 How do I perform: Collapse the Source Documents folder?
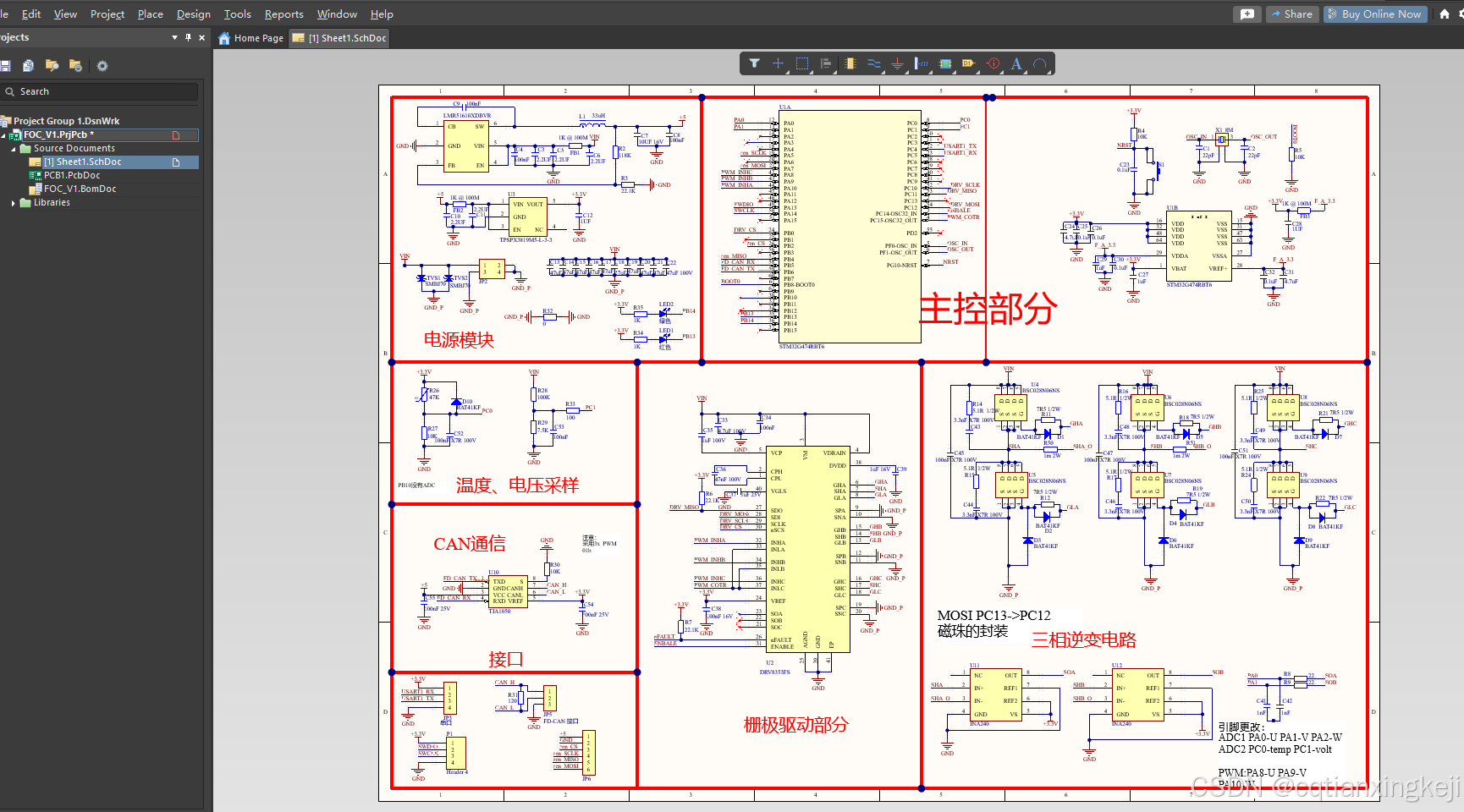(14, 149)
